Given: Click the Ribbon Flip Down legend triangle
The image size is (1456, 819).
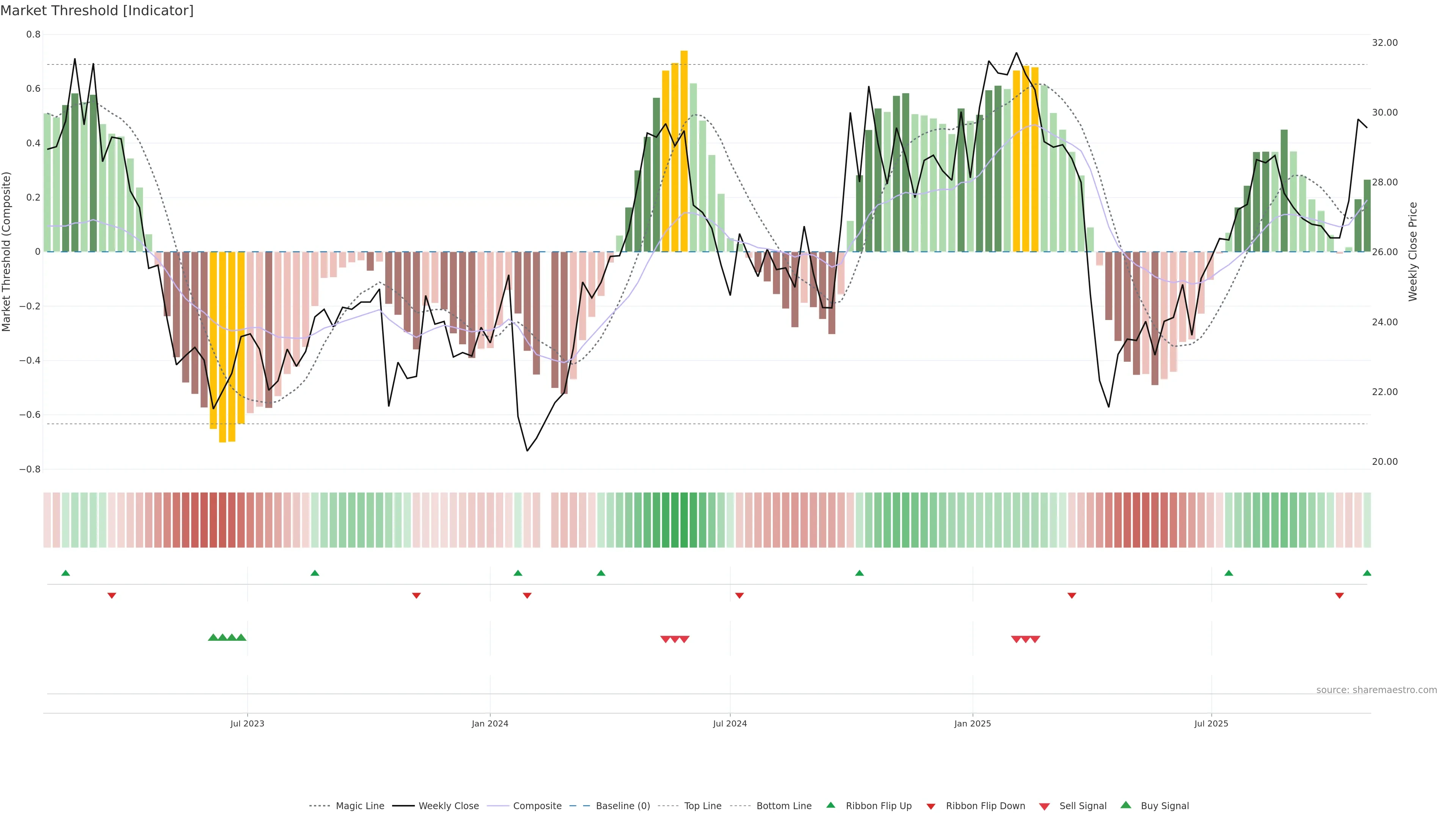Looking at the screenshot, I should click(x=931, y=806).
